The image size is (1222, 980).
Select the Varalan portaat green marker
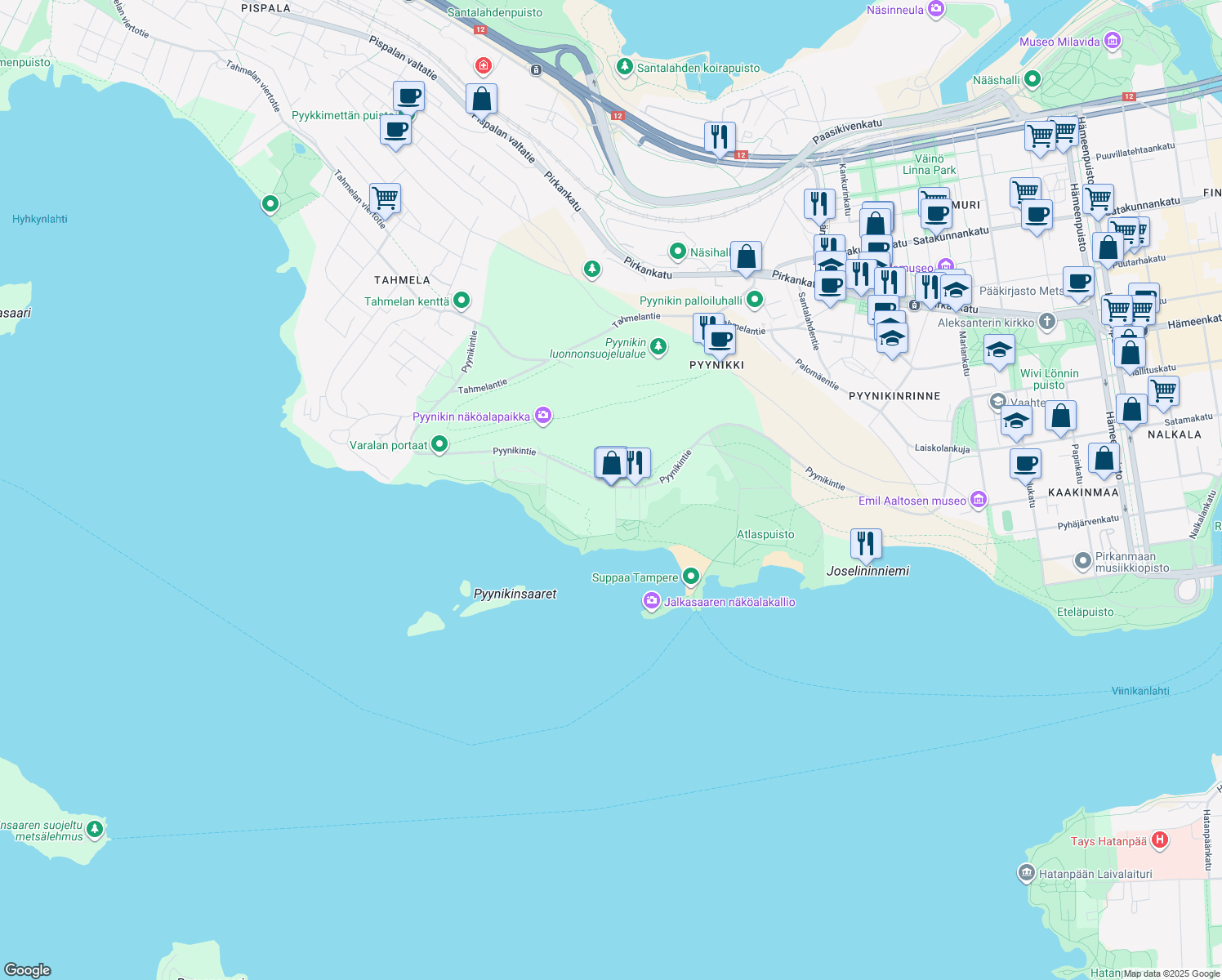click(439, 444)
